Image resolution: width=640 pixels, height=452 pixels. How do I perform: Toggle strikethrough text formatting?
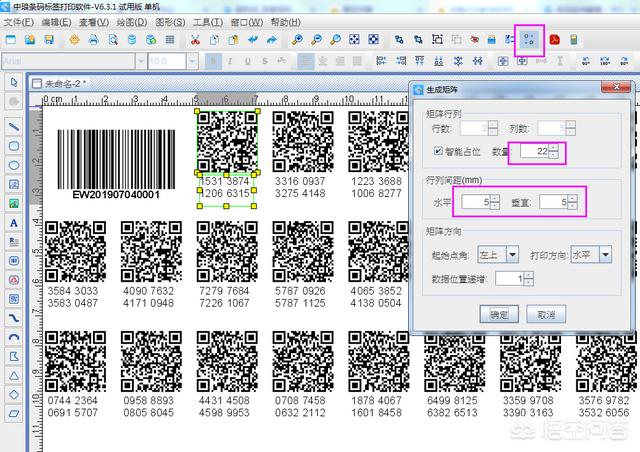[264, 62]
